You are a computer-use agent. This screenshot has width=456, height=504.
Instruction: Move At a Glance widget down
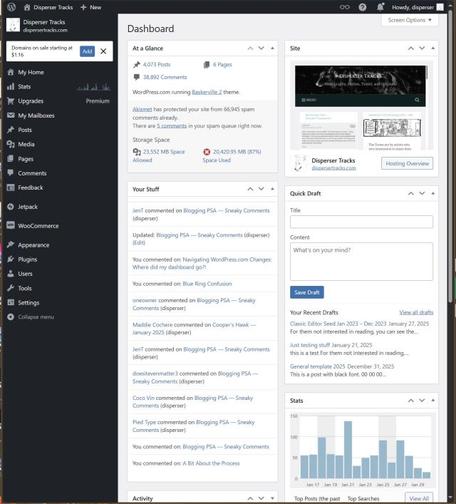pos(261,48)
